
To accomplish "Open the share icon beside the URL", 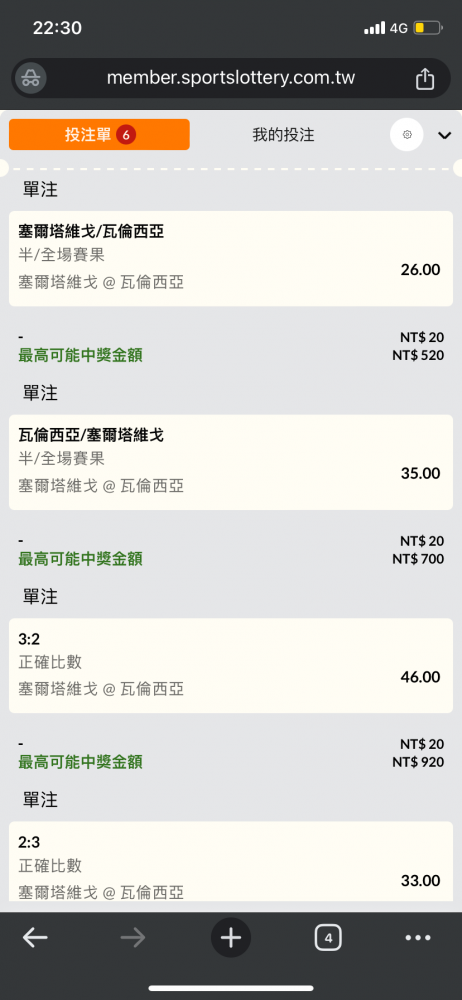I will click(x=425, y=79).
